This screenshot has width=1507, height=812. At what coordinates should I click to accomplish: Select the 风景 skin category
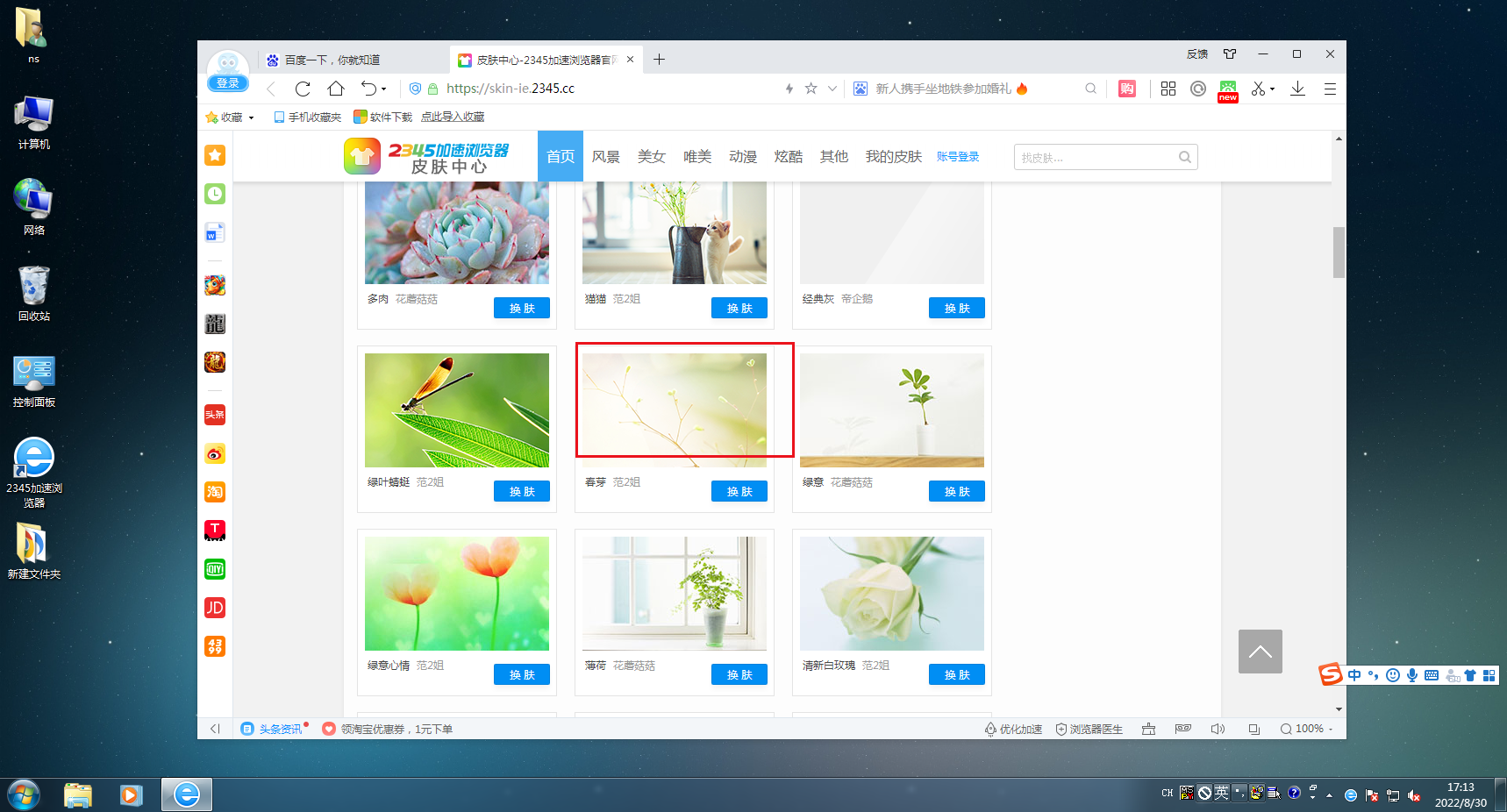click(x=606, y=157)
